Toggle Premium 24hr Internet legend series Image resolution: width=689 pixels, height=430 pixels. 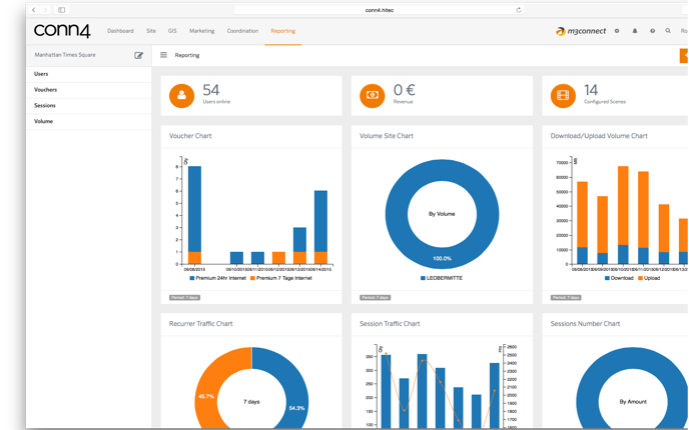[x=218, y=278]
